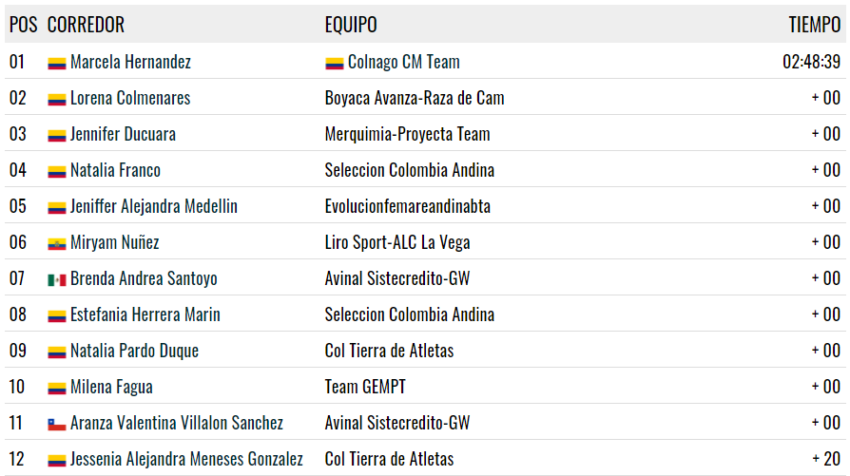The width and height of the screenshot is (850, 476).
Task: Select rider Jeniffer Alejandra Medellin
Action: (154, 206)
